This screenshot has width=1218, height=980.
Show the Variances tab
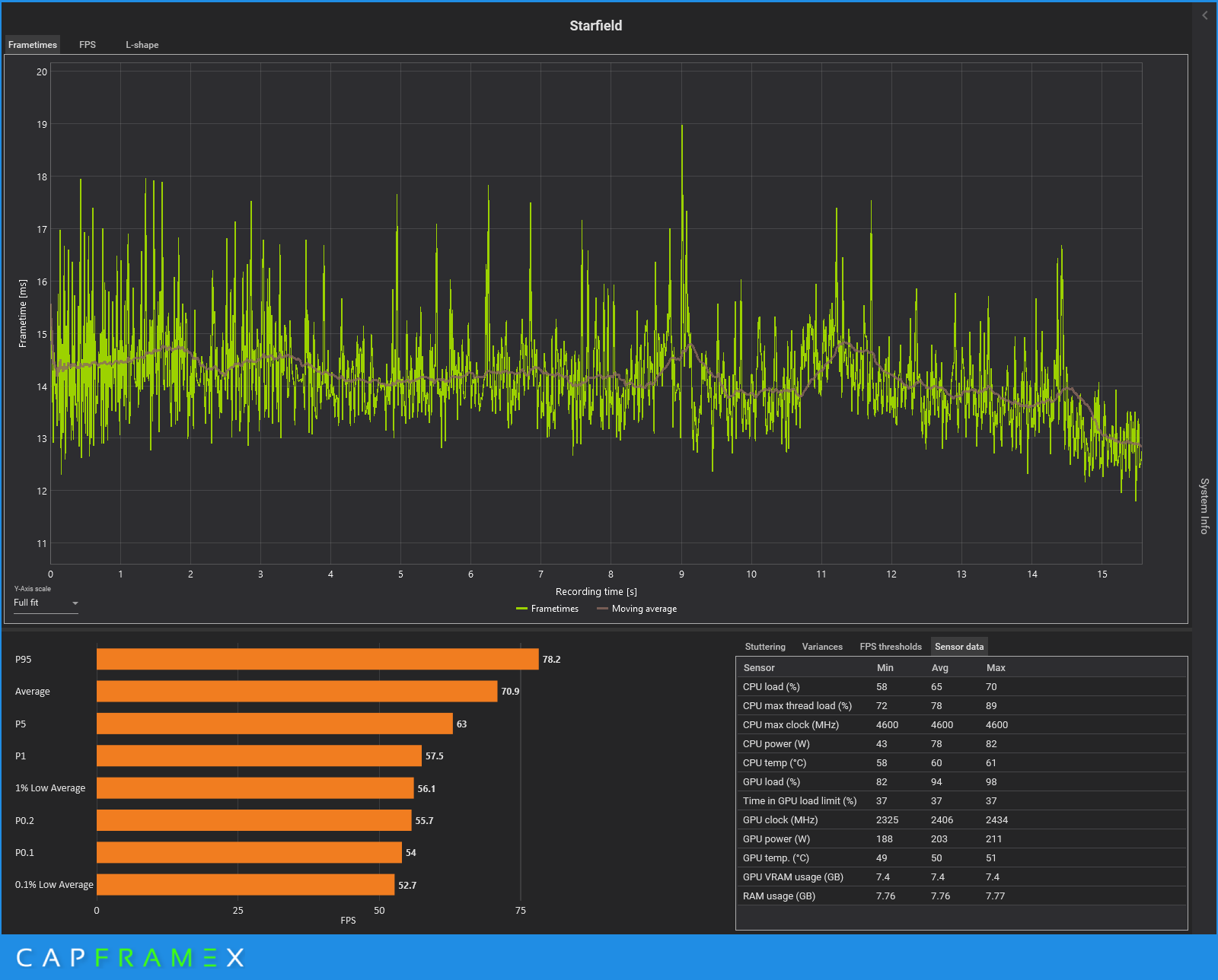point(822,647)
